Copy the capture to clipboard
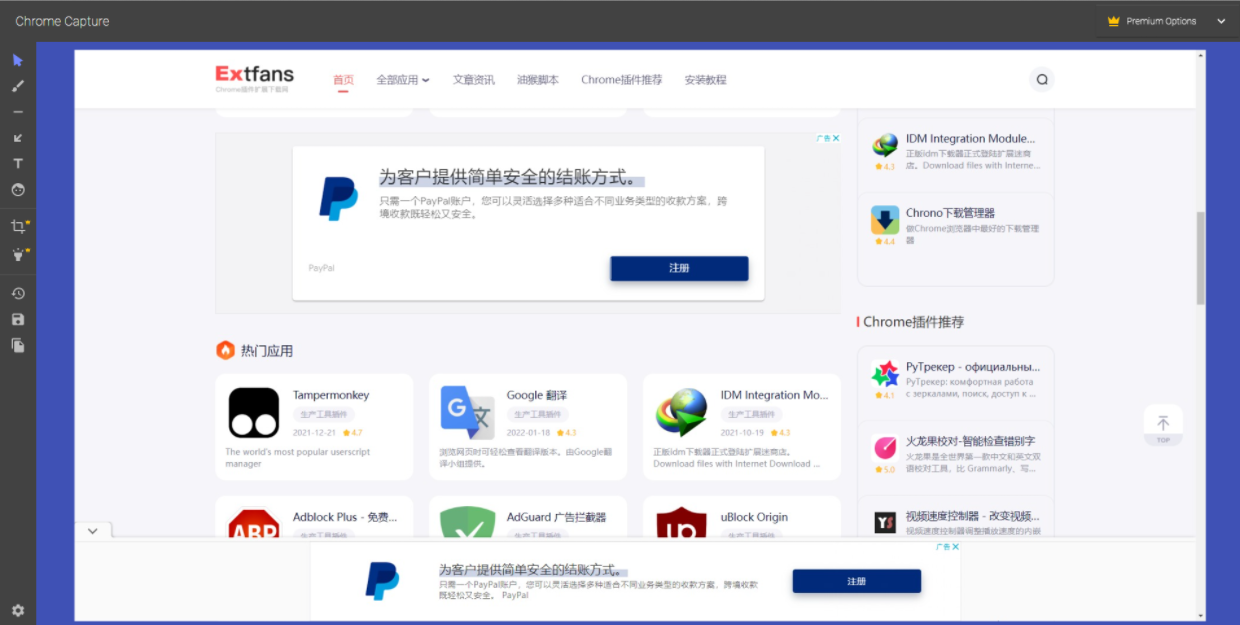 coord(17,345)
